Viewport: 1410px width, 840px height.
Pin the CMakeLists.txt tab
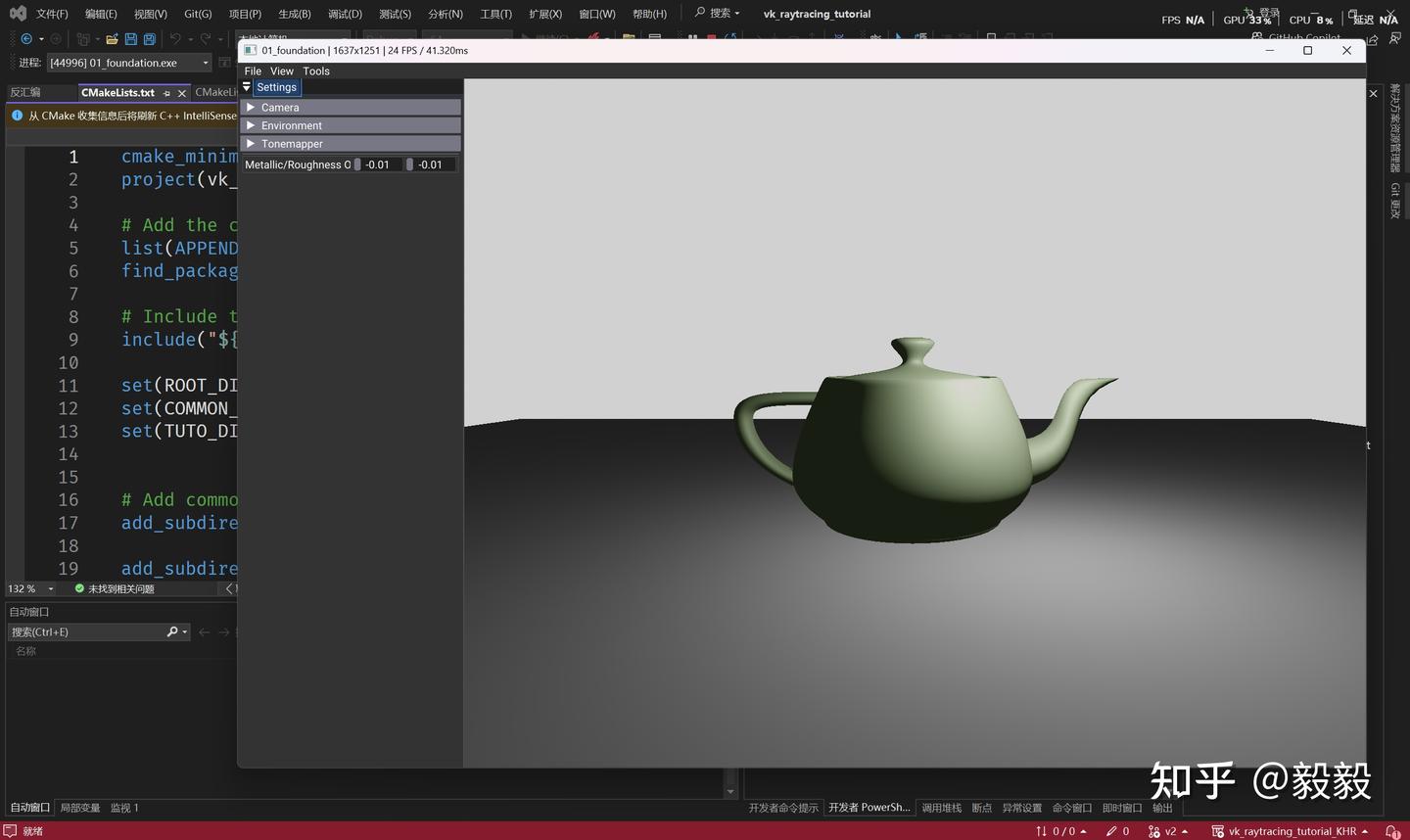pos(166,93)
